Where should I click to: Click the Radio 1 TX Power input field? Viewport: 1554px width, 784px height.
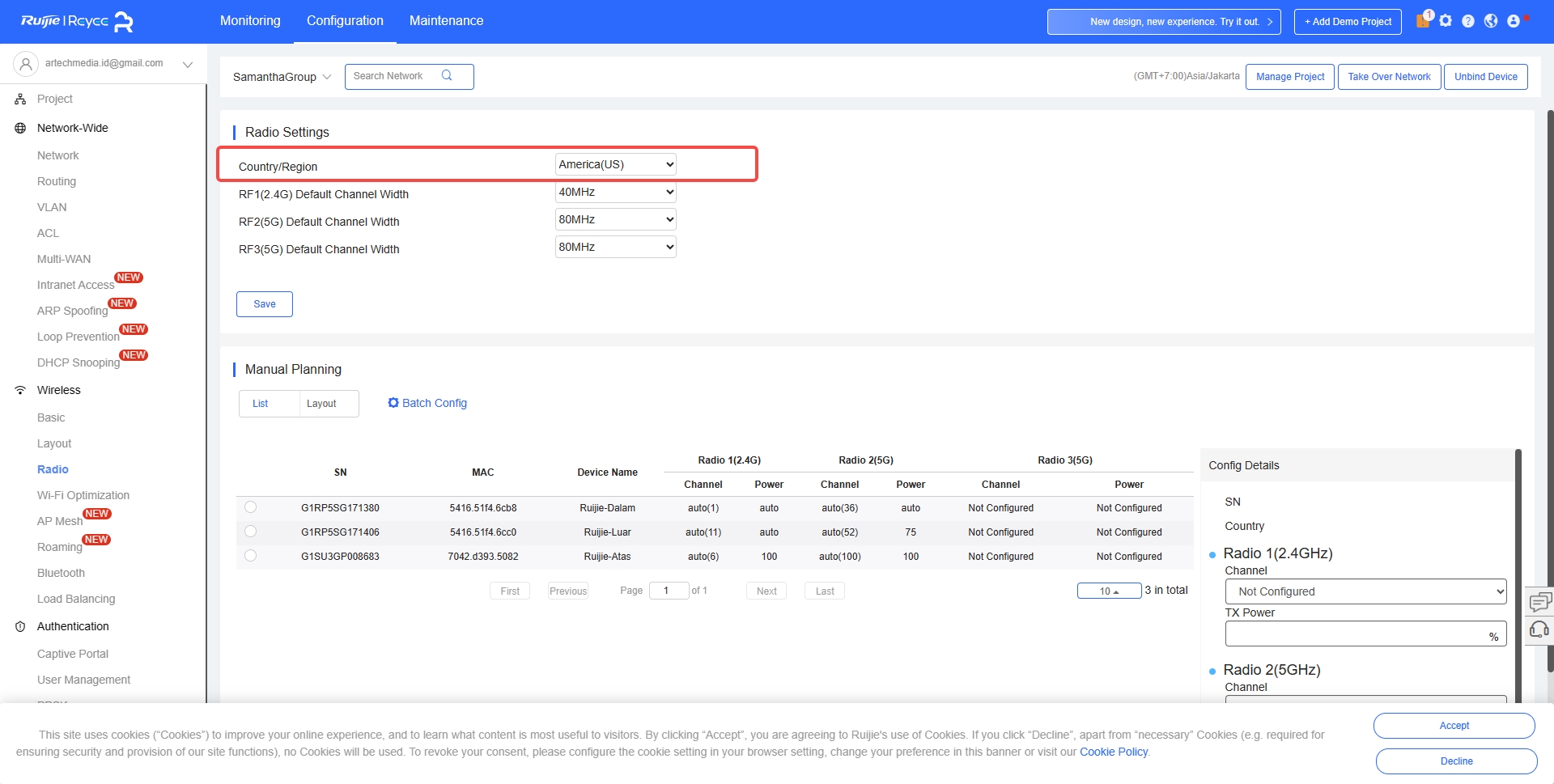1356,634
